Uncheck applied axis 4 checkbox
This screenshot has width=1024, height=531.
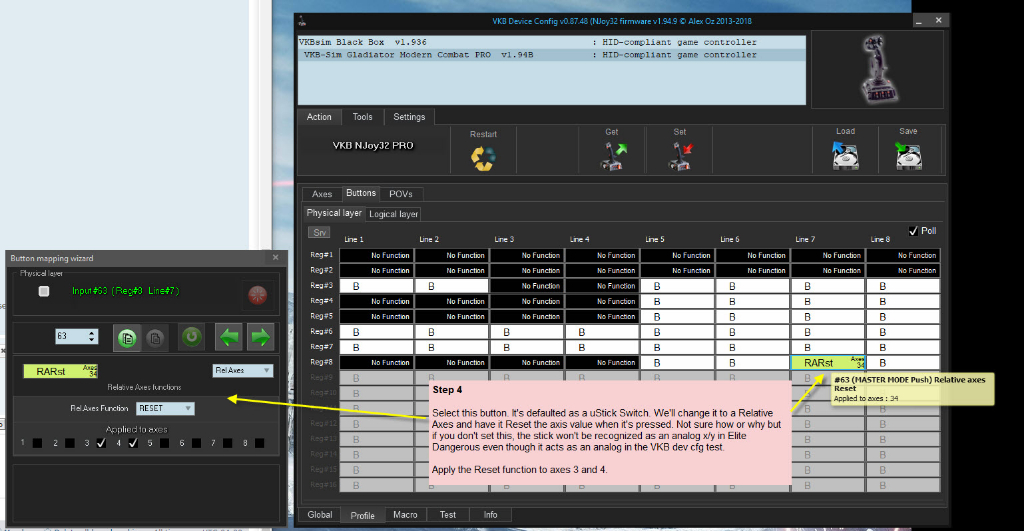tap(133, 443)
